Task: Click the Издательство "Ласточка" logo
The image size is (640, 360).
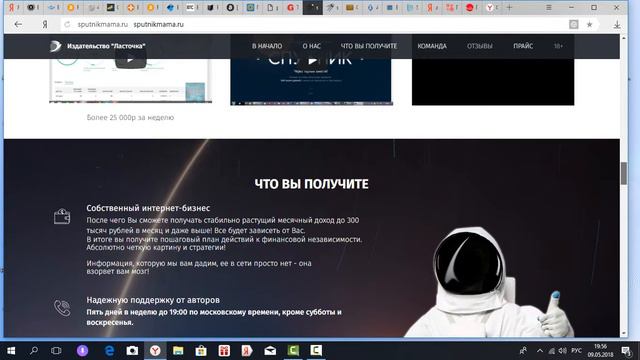Action: click(98, 46)
